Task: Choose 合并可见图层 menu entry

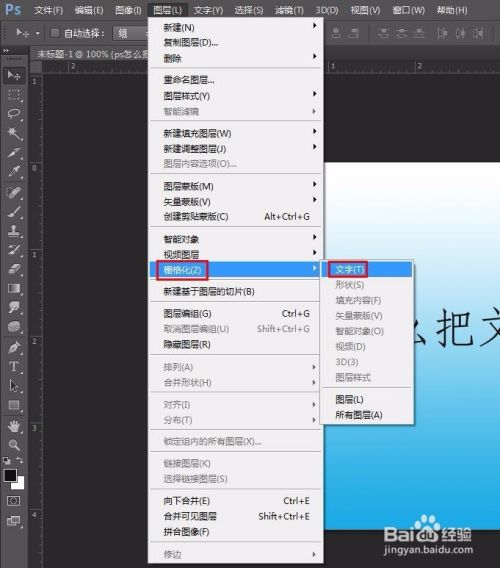Action: [236, 517]
